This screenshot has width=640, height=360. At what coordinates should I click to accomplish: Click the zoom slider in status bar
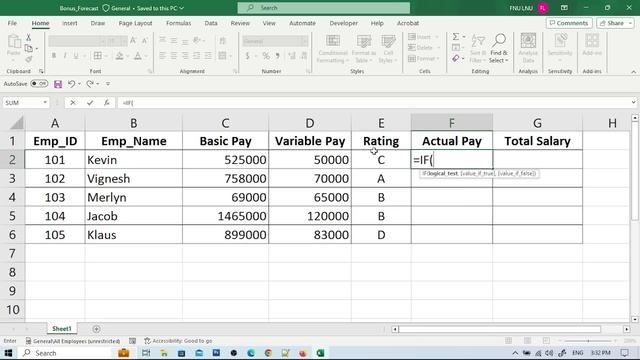(588, 341)
